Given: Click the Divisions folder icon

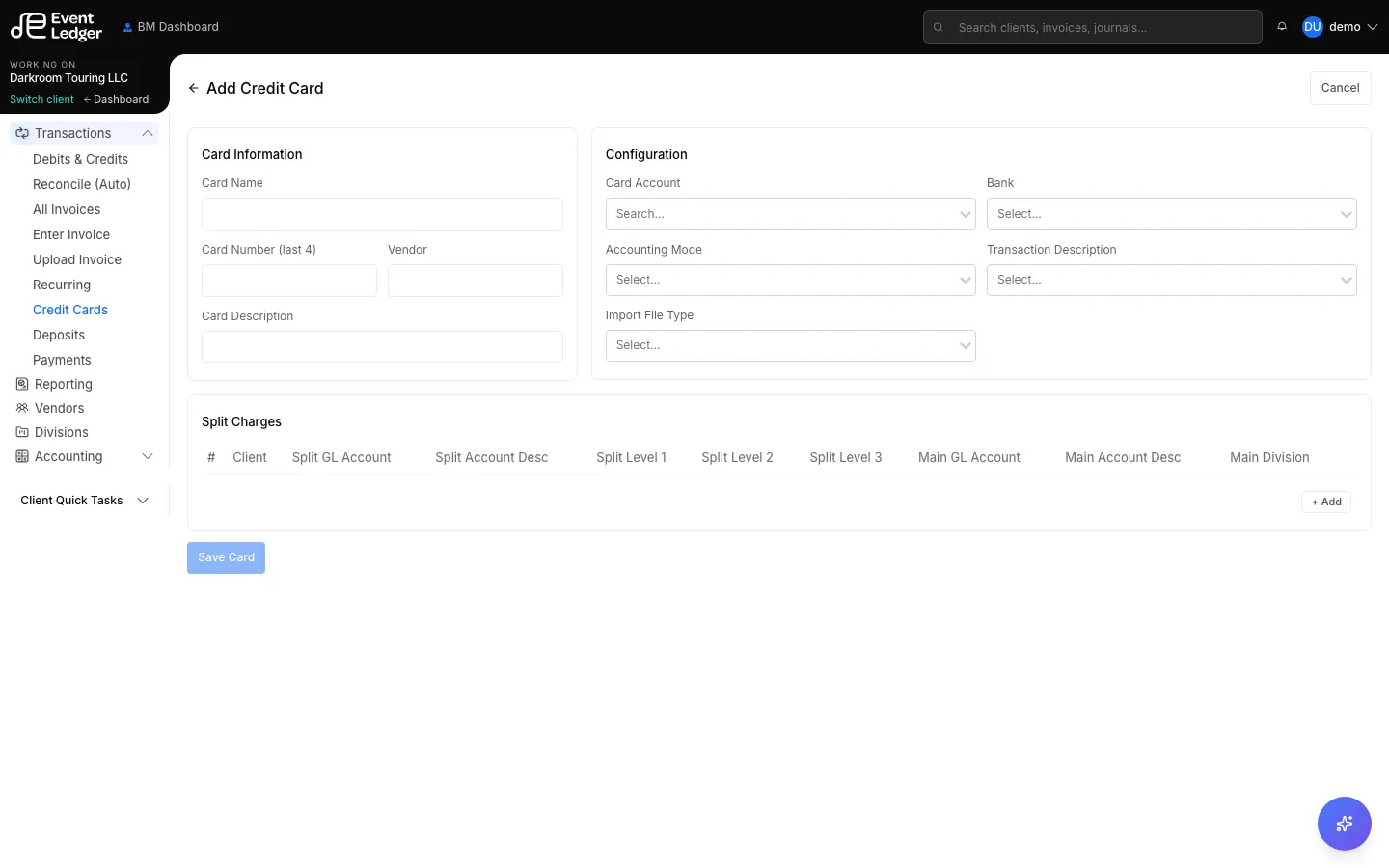Looking at the screenshot, I should pyautogui.click(x=22, y=432).
